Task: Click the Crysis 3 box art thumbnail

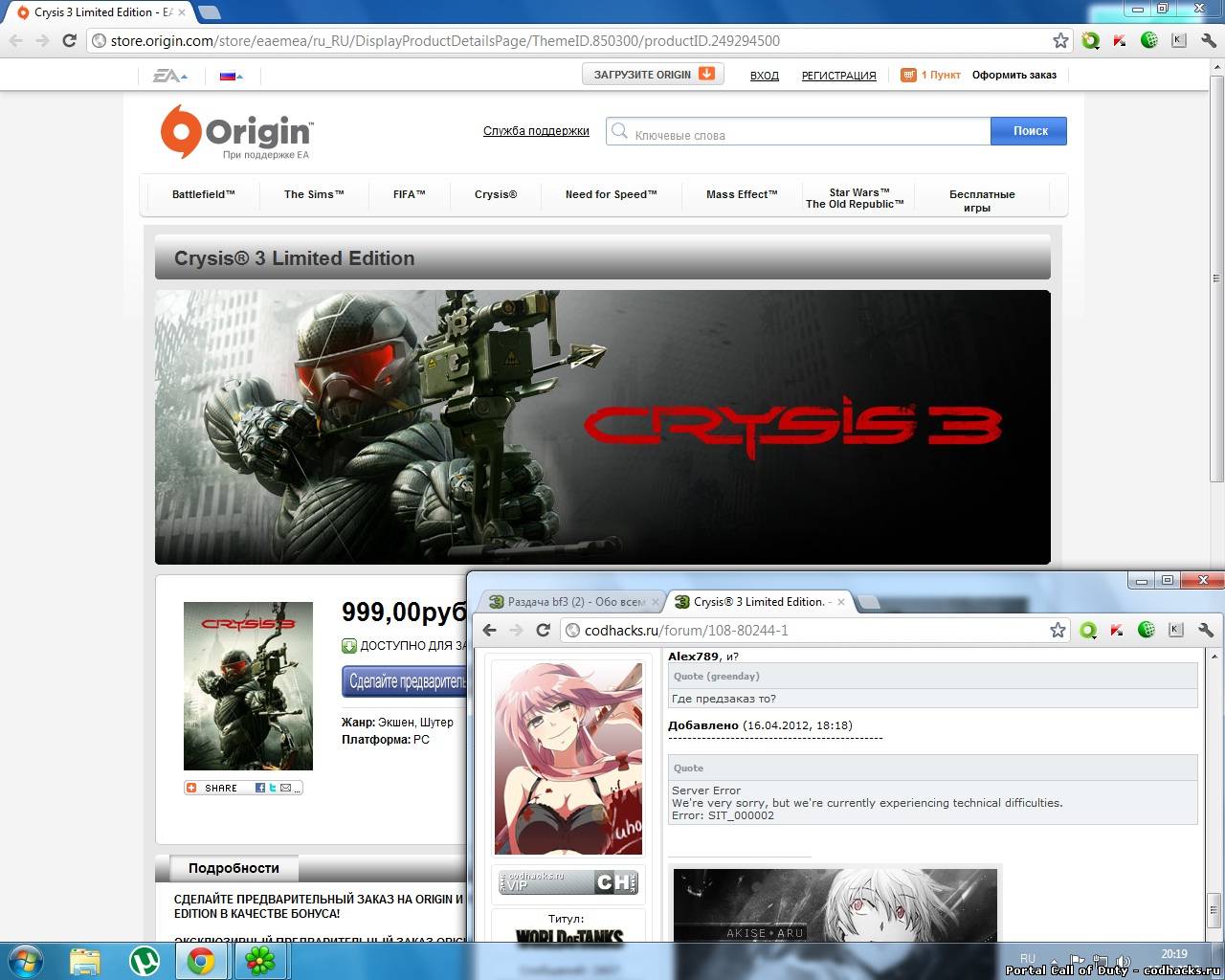Action: (248, 685)
